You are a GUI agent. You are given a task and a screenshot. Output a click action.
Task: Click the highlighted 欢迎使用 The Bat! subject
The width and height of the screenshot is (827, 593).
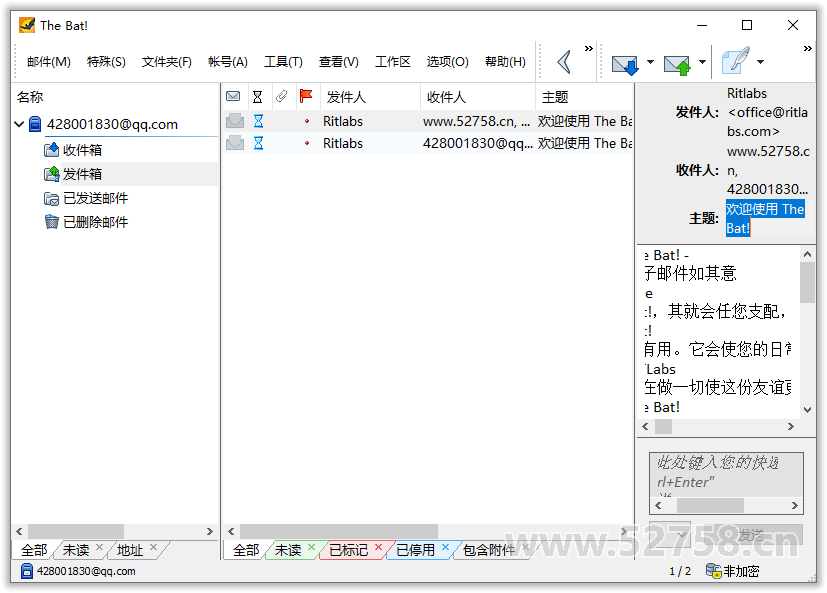point(764,218)
